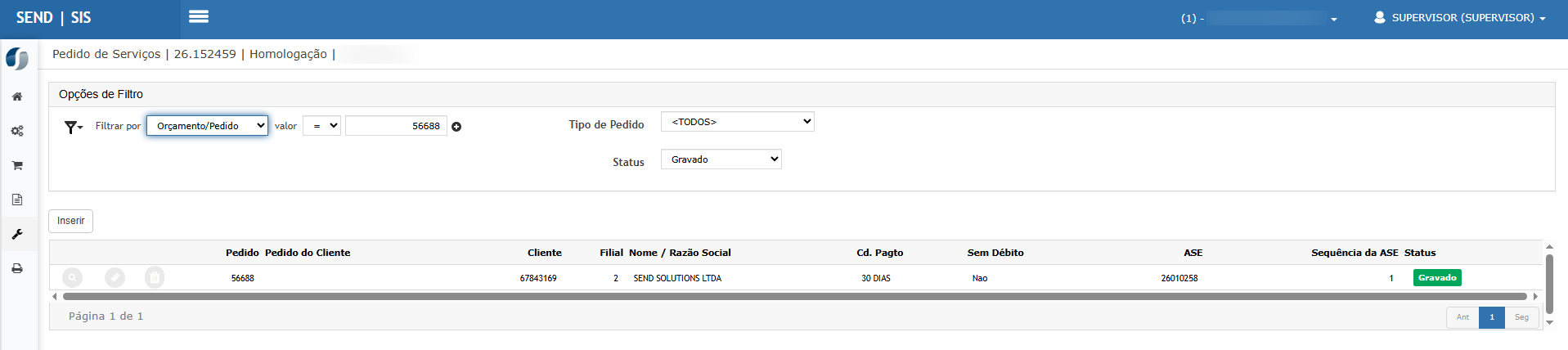Click the Cd. Pagto column header
1568x350 pixels.
[880, 253]
